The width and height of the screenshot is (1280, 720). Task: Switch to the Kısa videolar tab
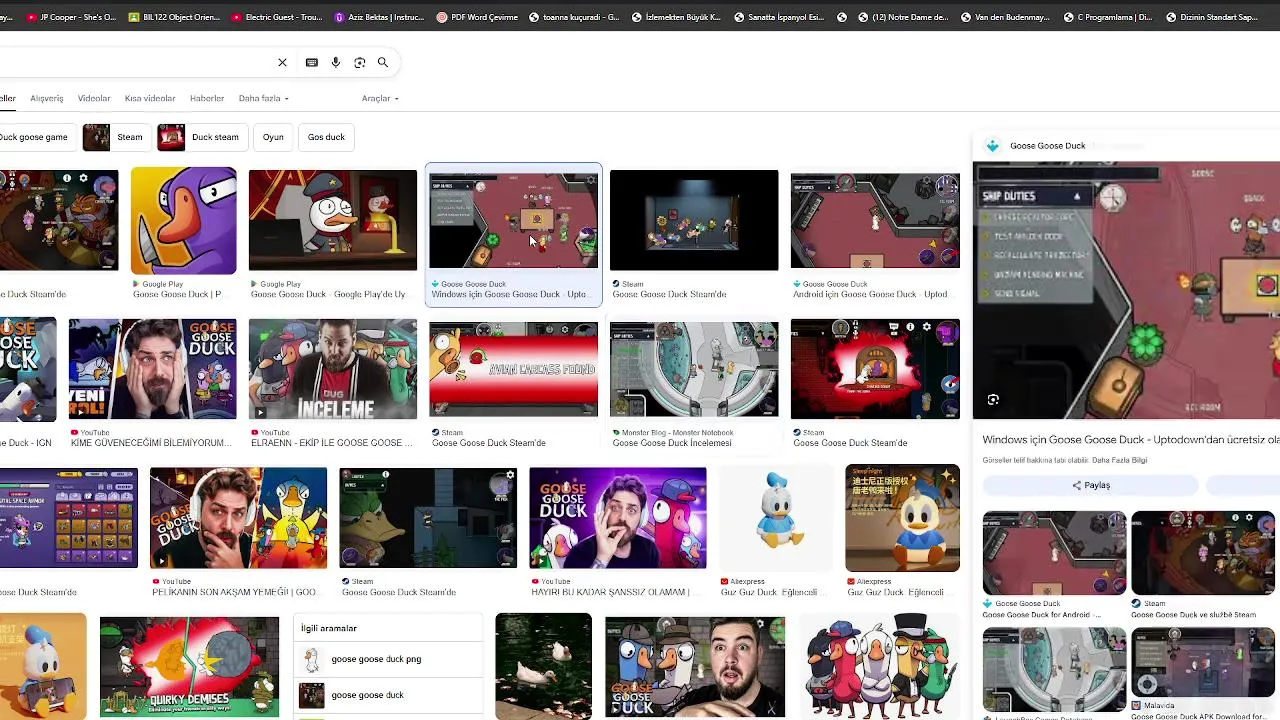(150, 98)
